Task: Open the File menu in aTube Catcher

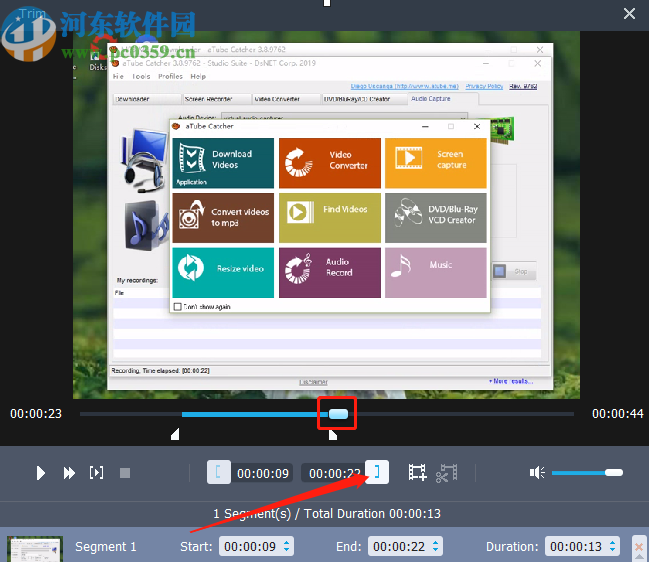Action: 118,77
